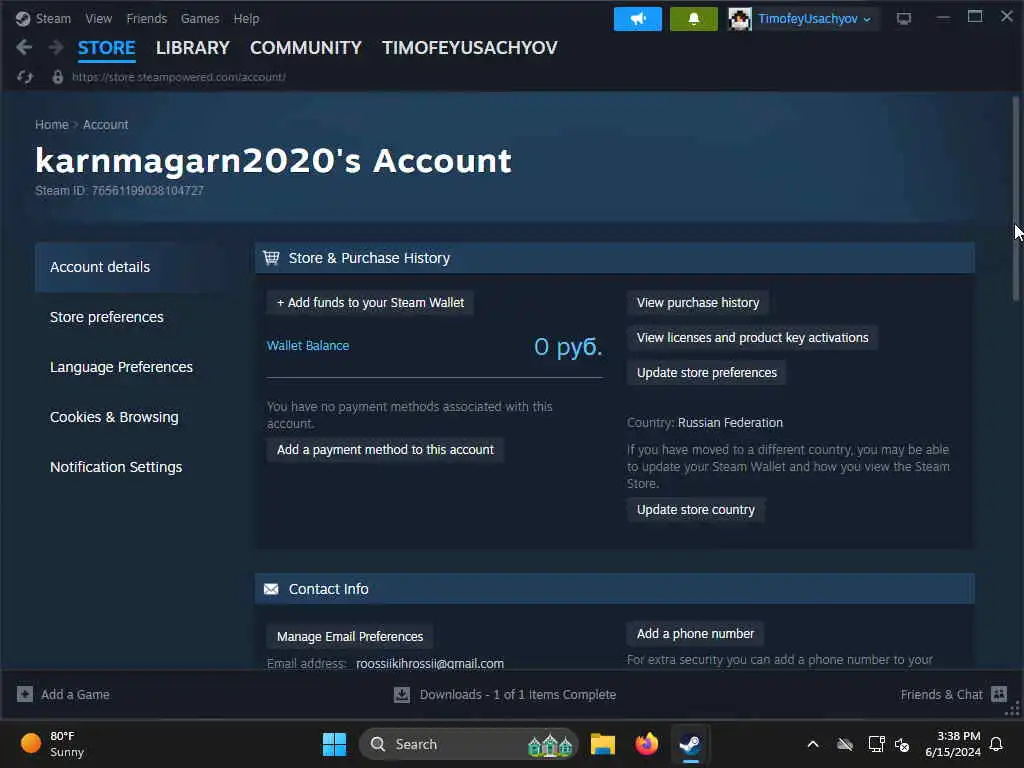1024x768 pixels.
Task: Click Update store preferences button
Action: click(707, 373)
